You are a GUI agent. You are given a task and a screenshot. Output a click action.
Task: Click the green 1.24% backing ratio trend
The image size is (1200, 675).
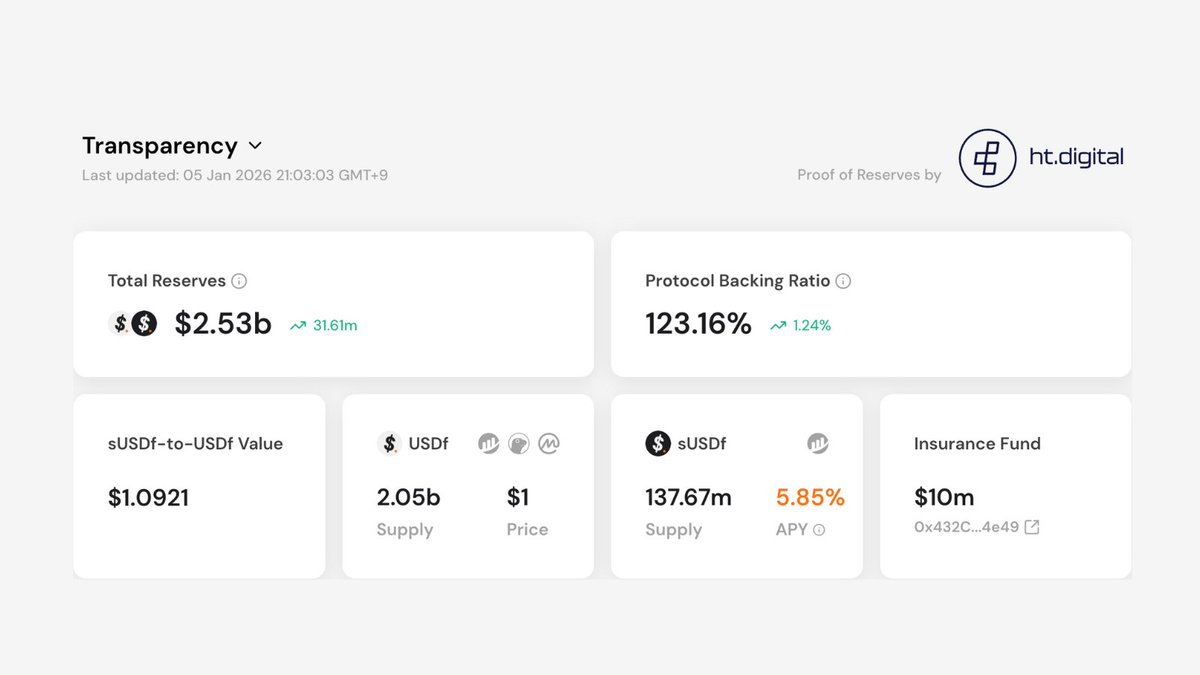pos(801,325)
